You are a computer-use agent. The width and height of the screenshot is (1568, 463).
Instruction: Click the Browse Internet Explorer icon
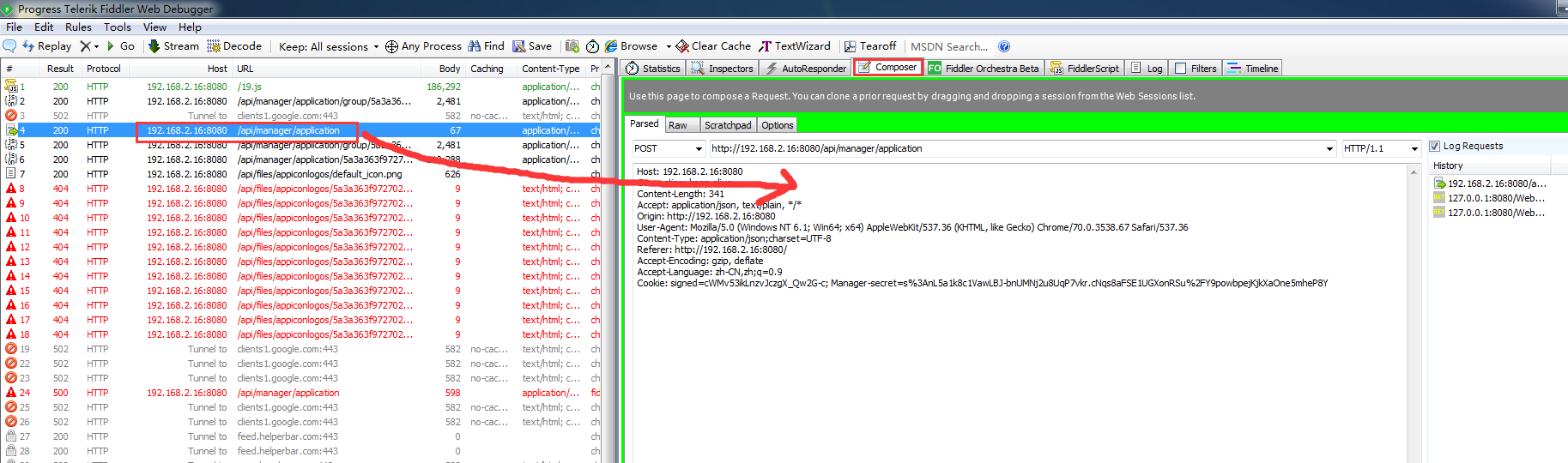click(611, 46)
